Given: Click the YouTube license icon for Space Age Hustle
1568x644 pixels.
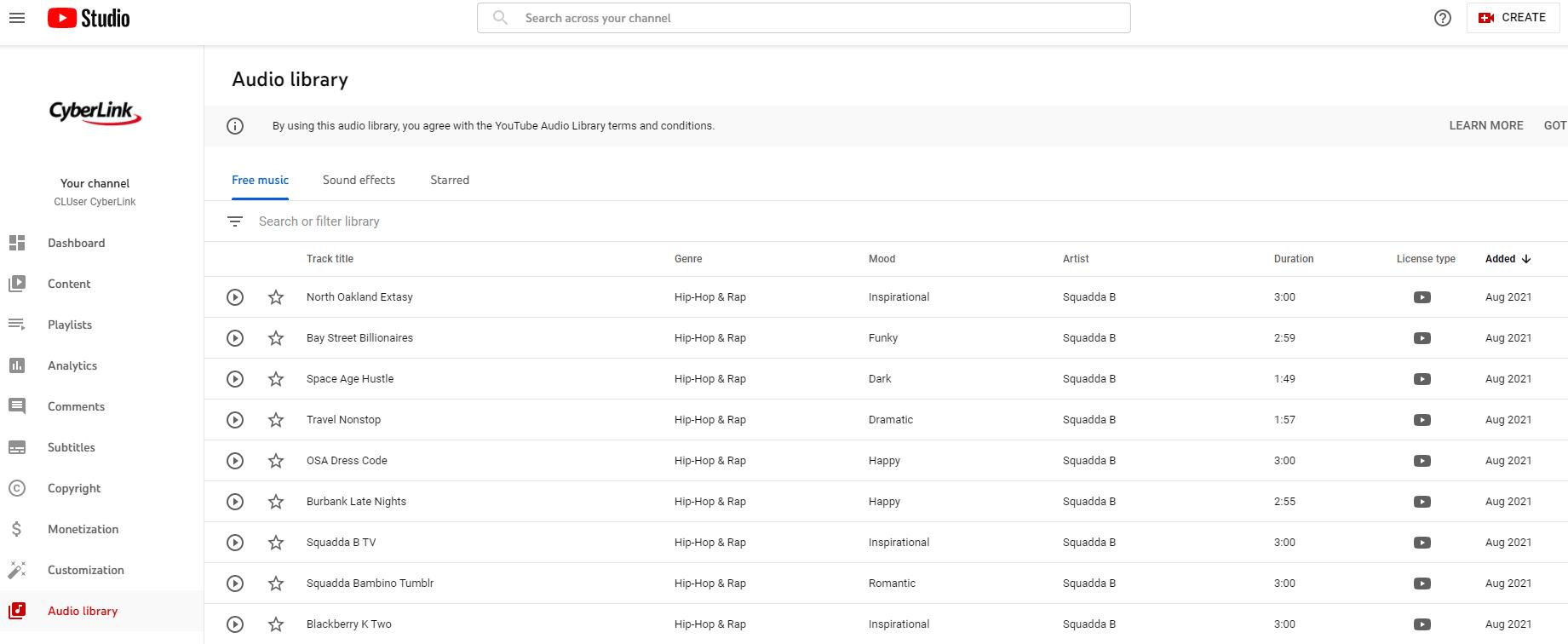Looking at the screenshot, I should [1422, 379].
